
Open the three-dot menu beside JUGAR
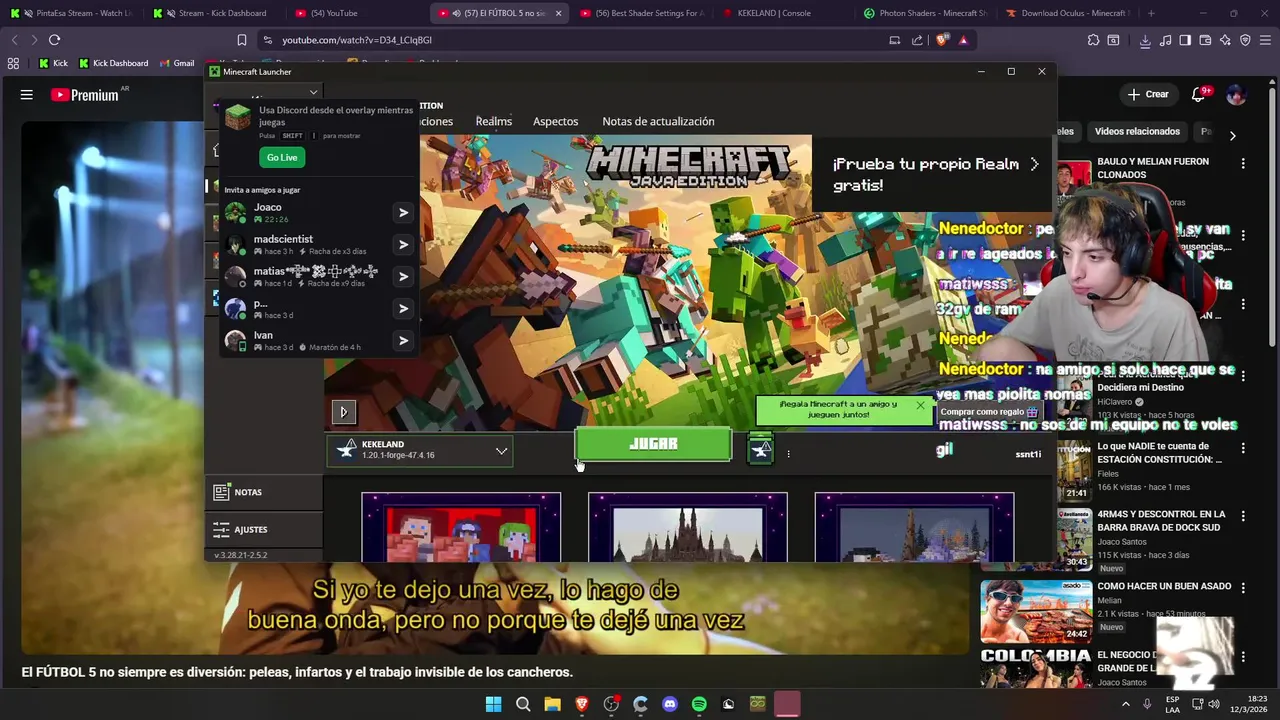tap(788, 453)
